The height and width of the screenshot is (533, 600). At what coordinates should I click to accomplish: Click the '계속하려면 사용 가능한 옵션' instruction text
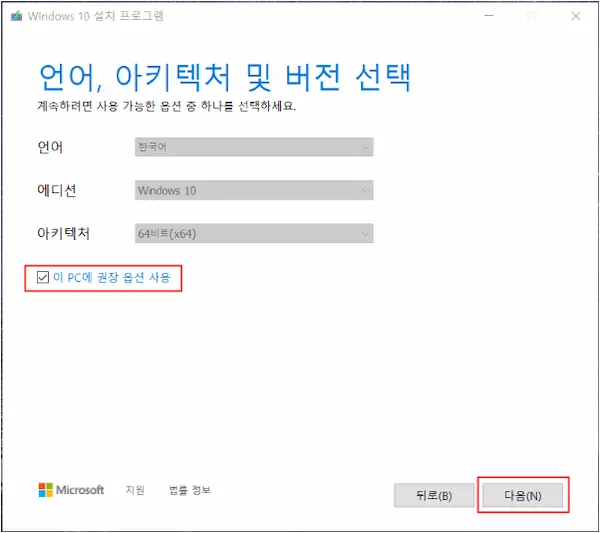click(x=166, y=106)
